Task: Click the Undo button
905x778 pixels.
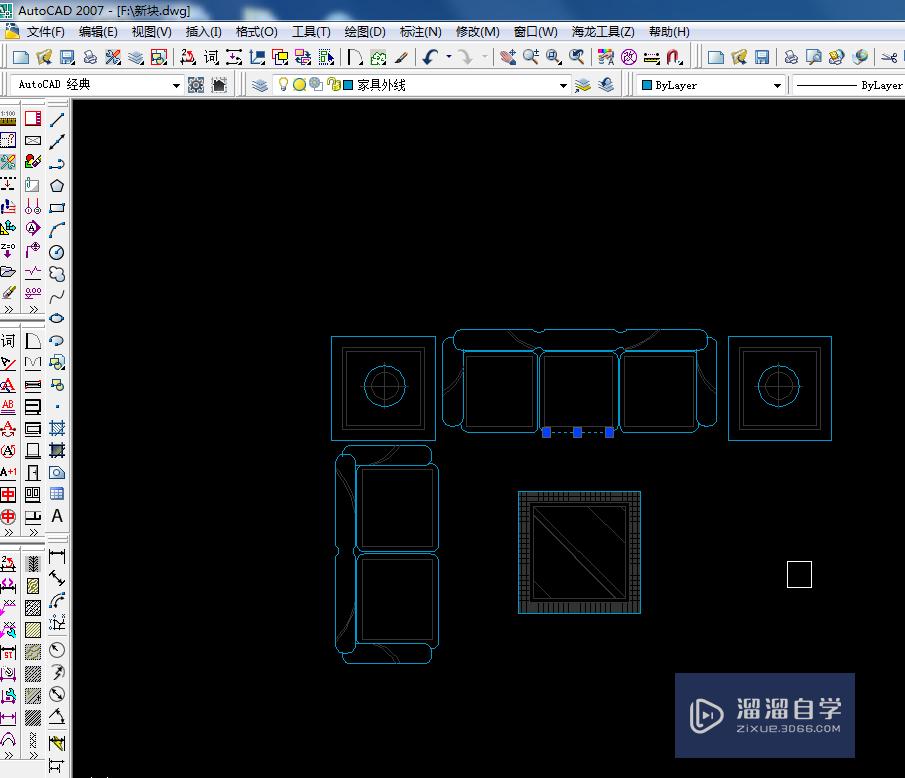Action: (x=430, y=57)
